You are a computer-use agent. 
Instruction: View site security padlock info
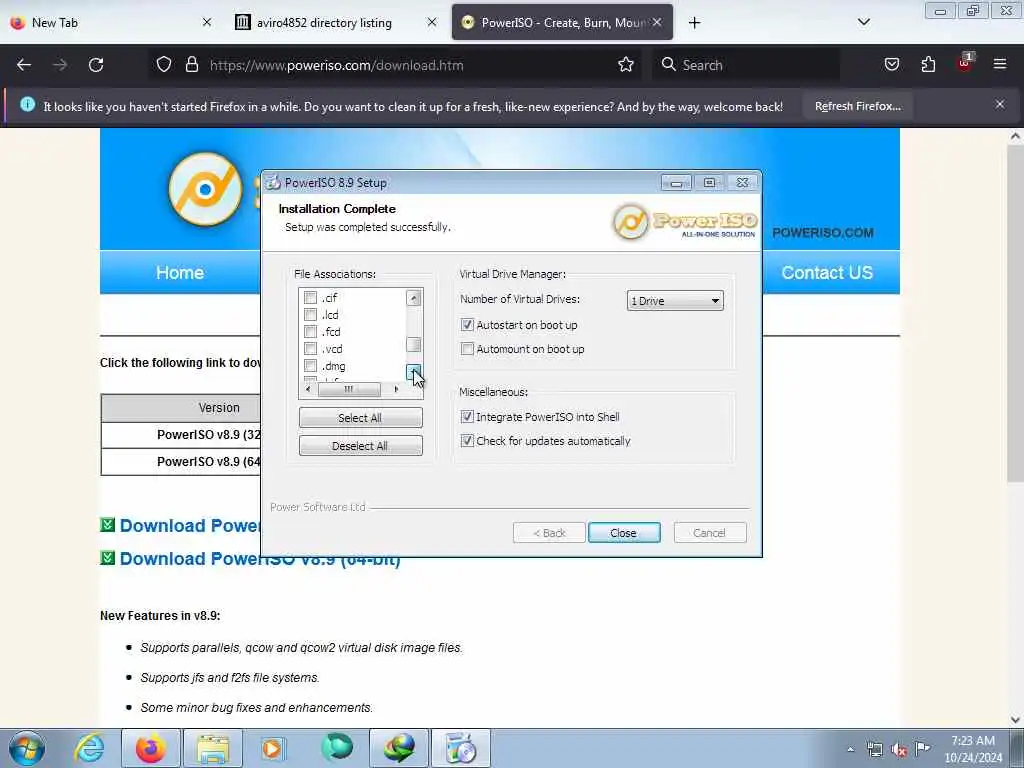click(191, 65)
